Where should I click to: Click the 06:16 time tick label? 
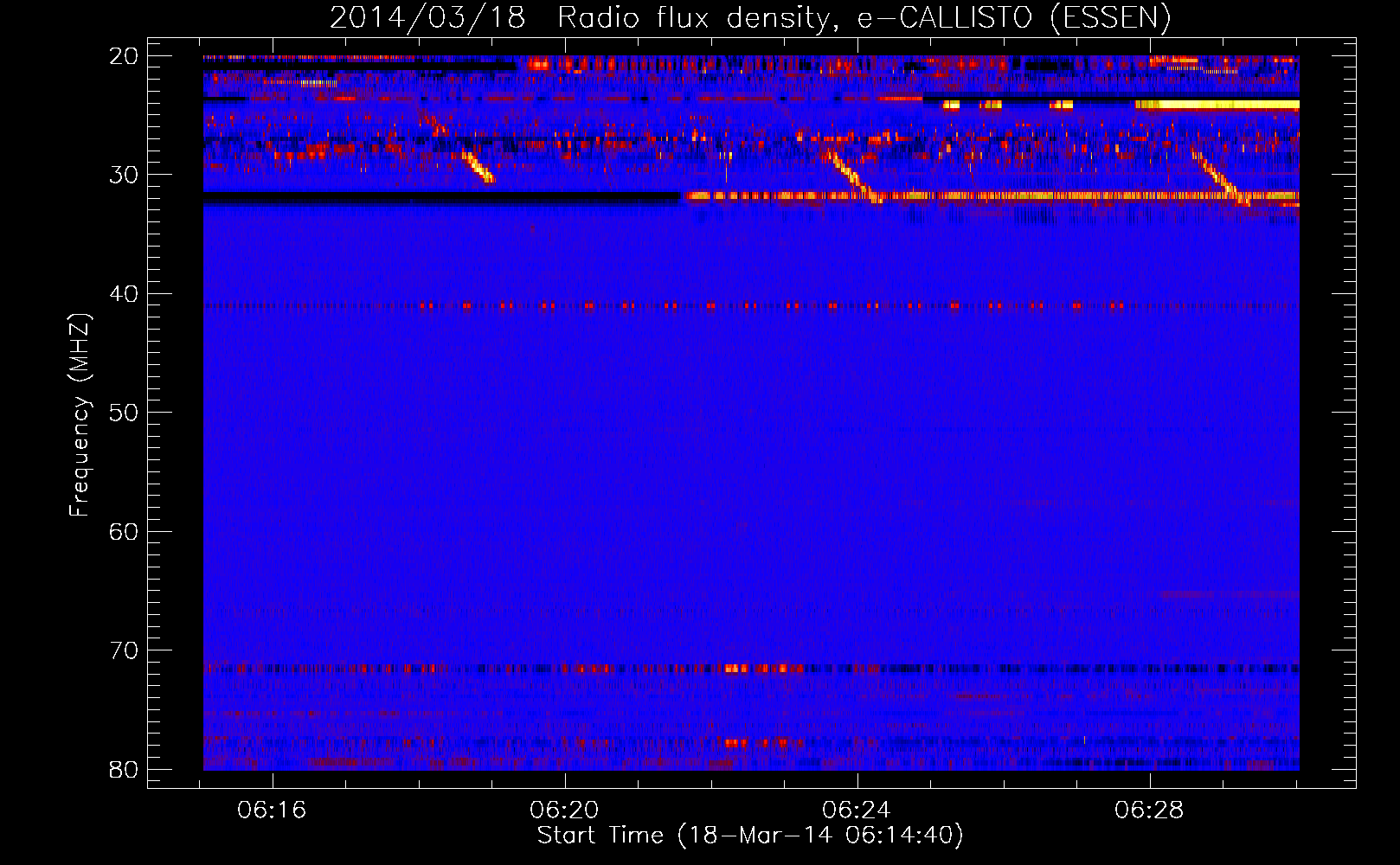coord(273,811)
